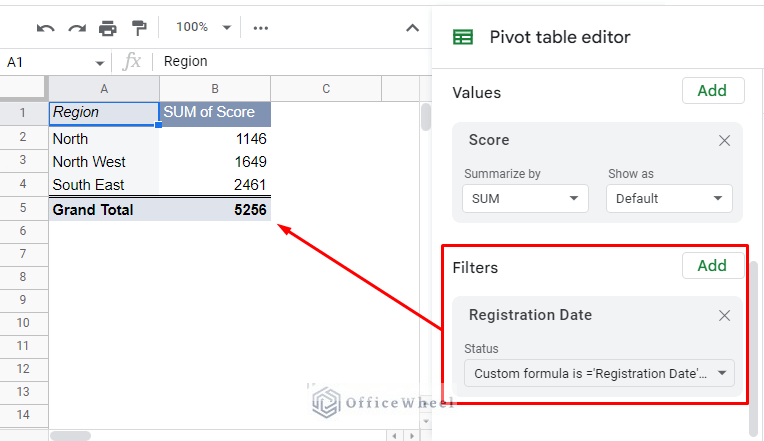The width and height of the screenshot is (764, 441).
Task: Click the Undo arrow icon
Action: [x=45, y=28]
